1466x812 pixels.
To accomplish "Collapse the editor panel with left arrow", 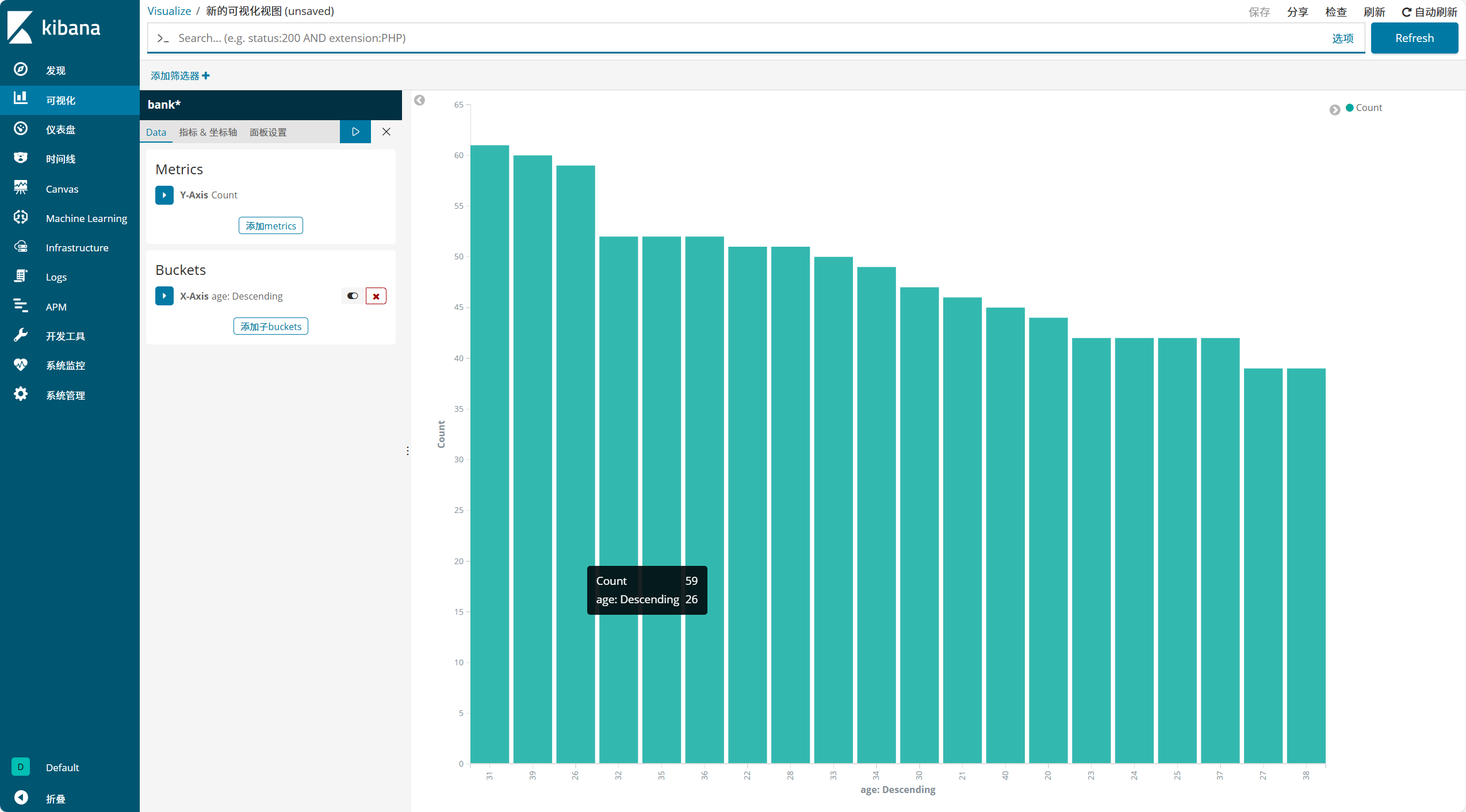I will [x=420, y=101].
